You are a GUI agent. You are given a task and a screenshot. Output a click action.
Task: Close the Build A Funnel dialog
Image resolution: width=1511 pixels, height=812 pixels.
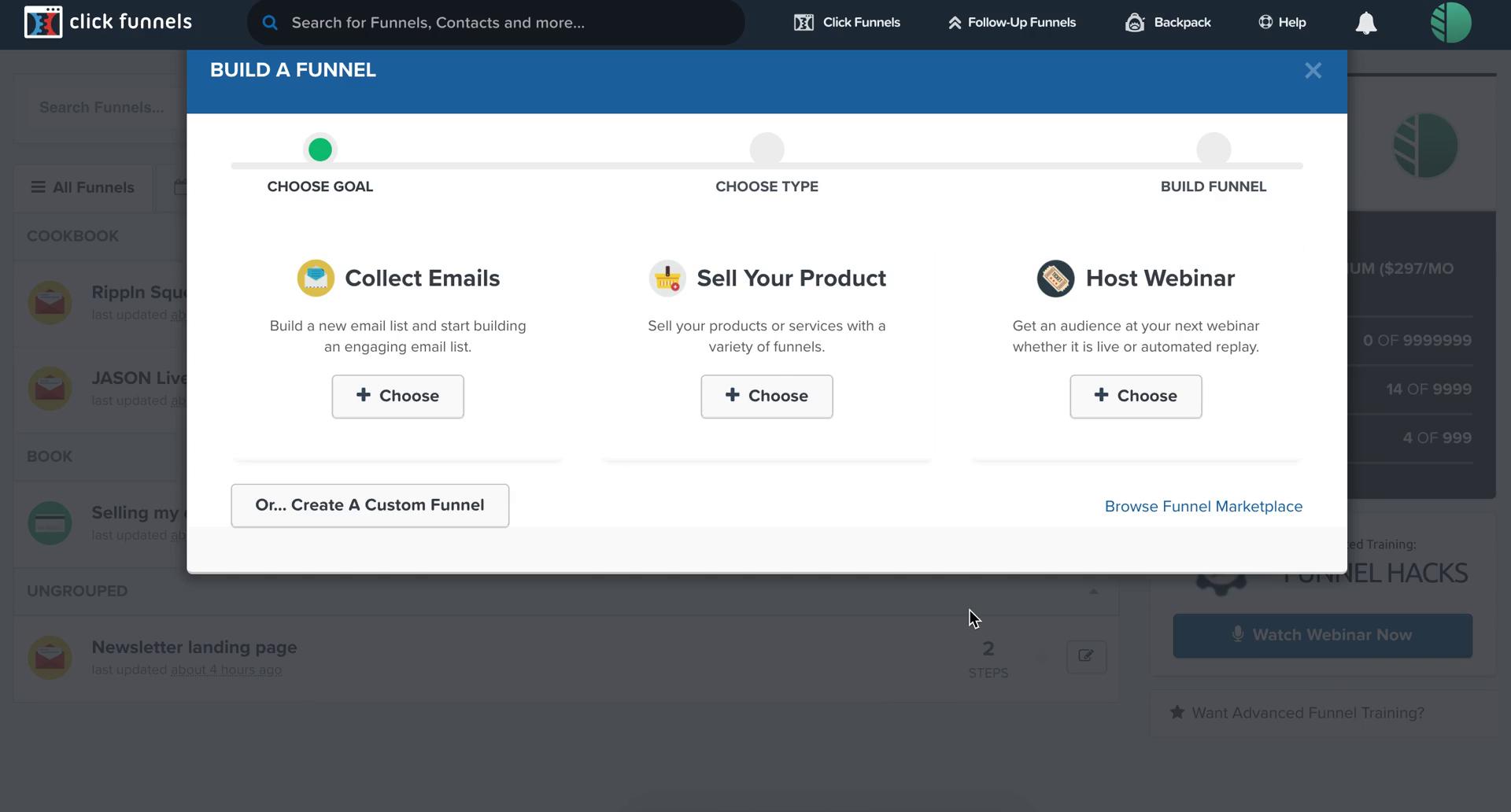click(x=1313, y=71)
